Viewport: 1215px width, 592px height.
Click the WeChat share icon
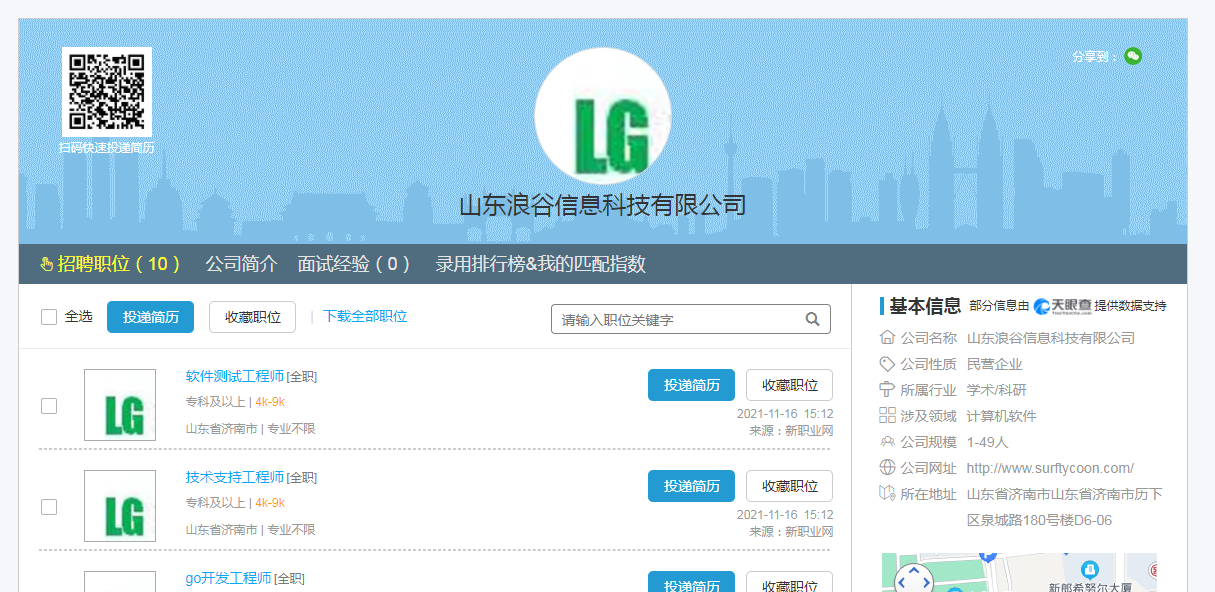tap(1132, 56)
